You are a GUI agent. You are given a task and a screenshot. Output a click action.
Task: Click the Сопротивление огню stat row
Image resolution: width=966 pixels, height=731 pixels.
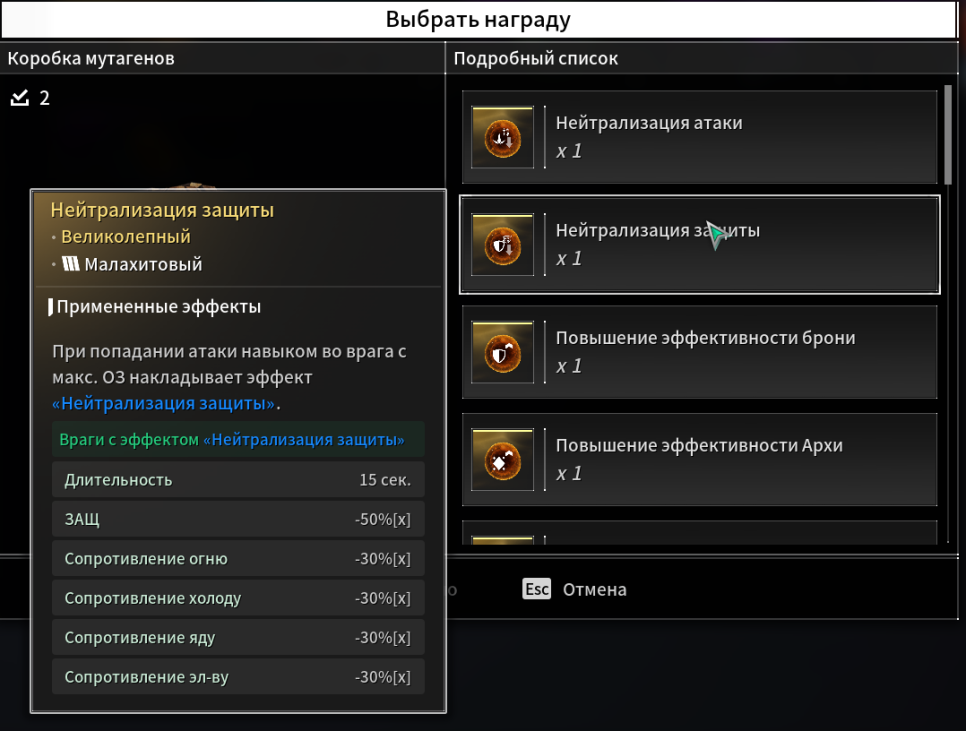coord(238,559)
